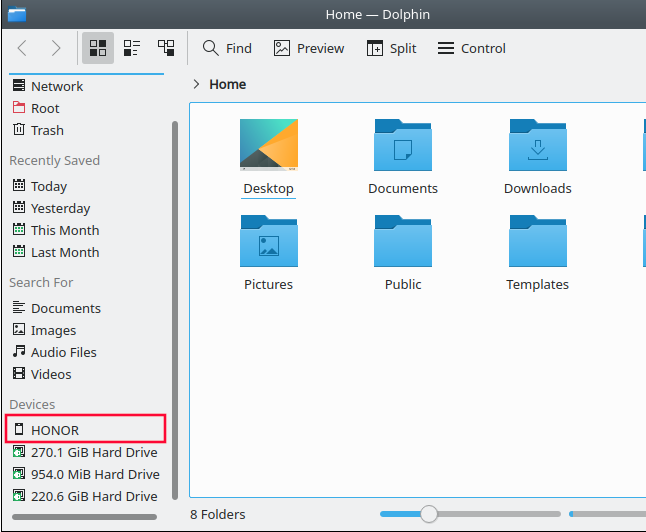
Task: Click the Recently Saved section header
Action: (54, 160)
